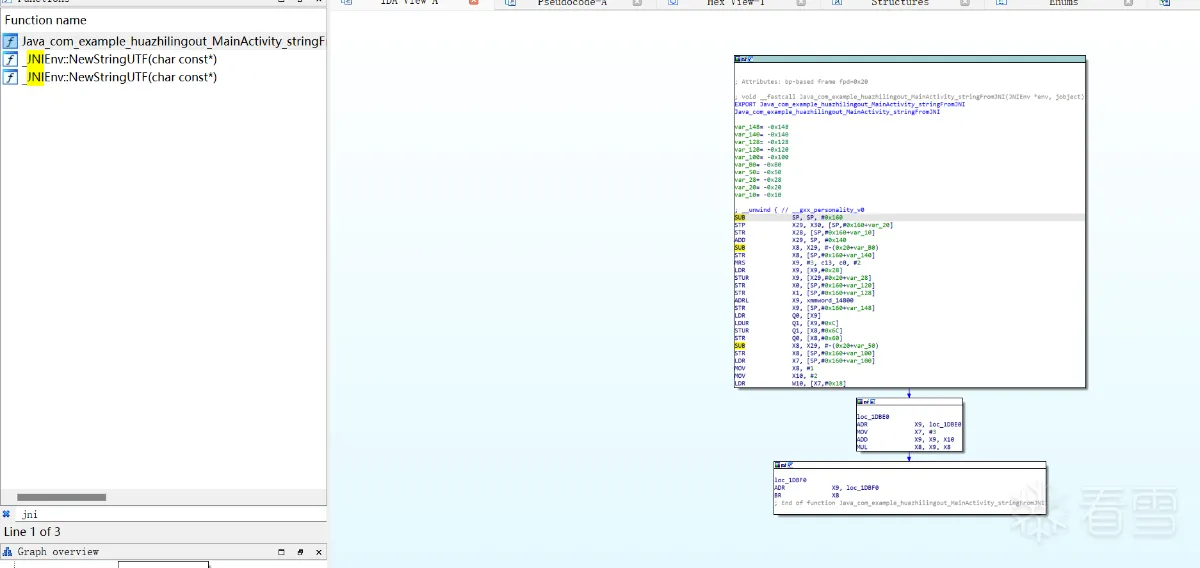The image size is (1200, 568).
Task: Close the IDA View-A tab
Action: pyautogui.click(x=474, y=3)
